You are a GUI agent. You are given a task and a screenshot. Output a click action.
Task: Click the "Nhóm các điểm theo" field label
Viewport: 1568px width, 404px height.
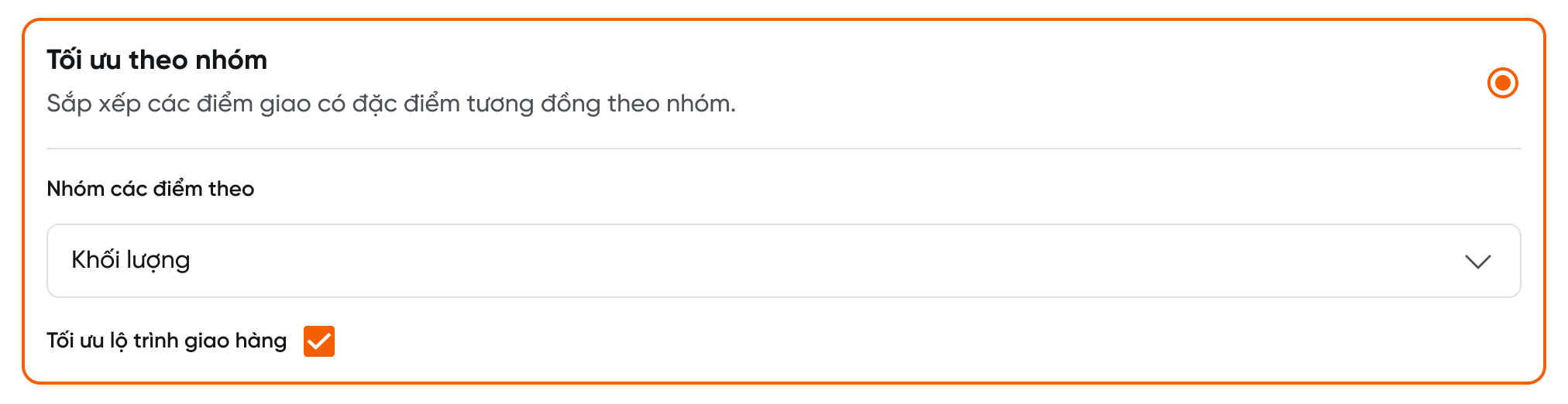[x=150, y=189]
